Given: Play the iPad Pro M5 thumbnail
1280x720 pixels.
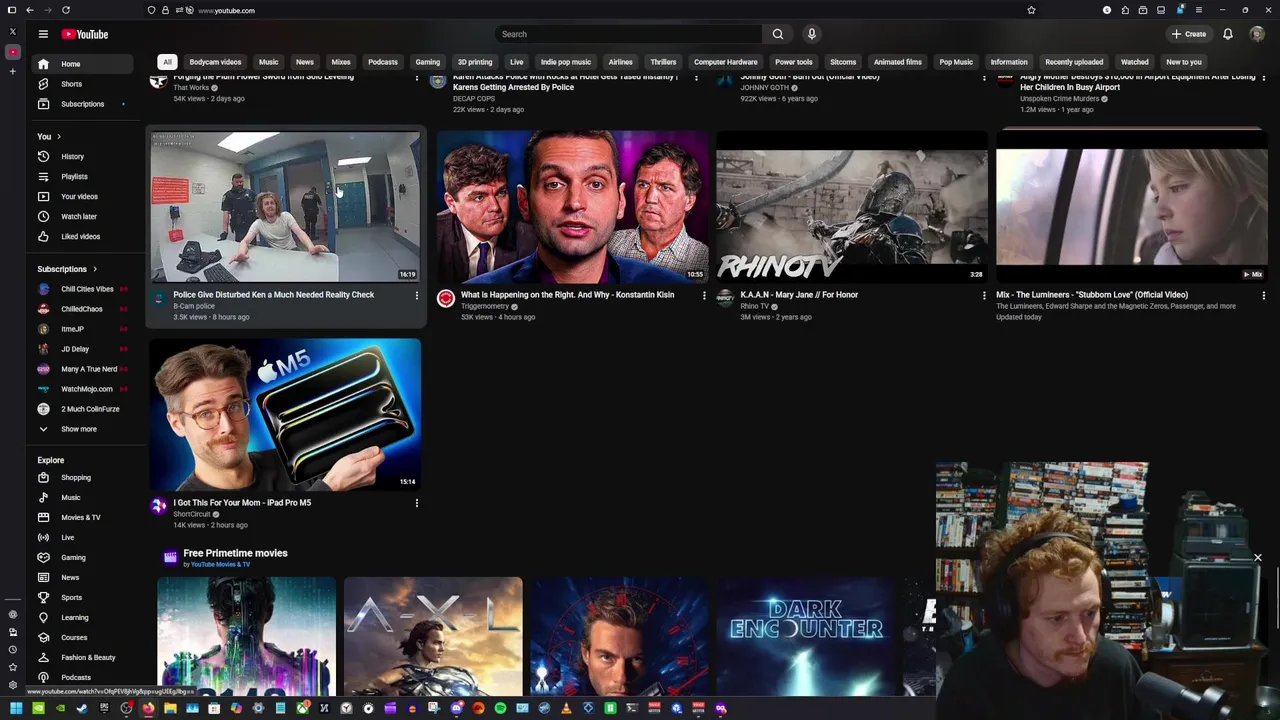Looking at the screenshot, I should point(285,414).
